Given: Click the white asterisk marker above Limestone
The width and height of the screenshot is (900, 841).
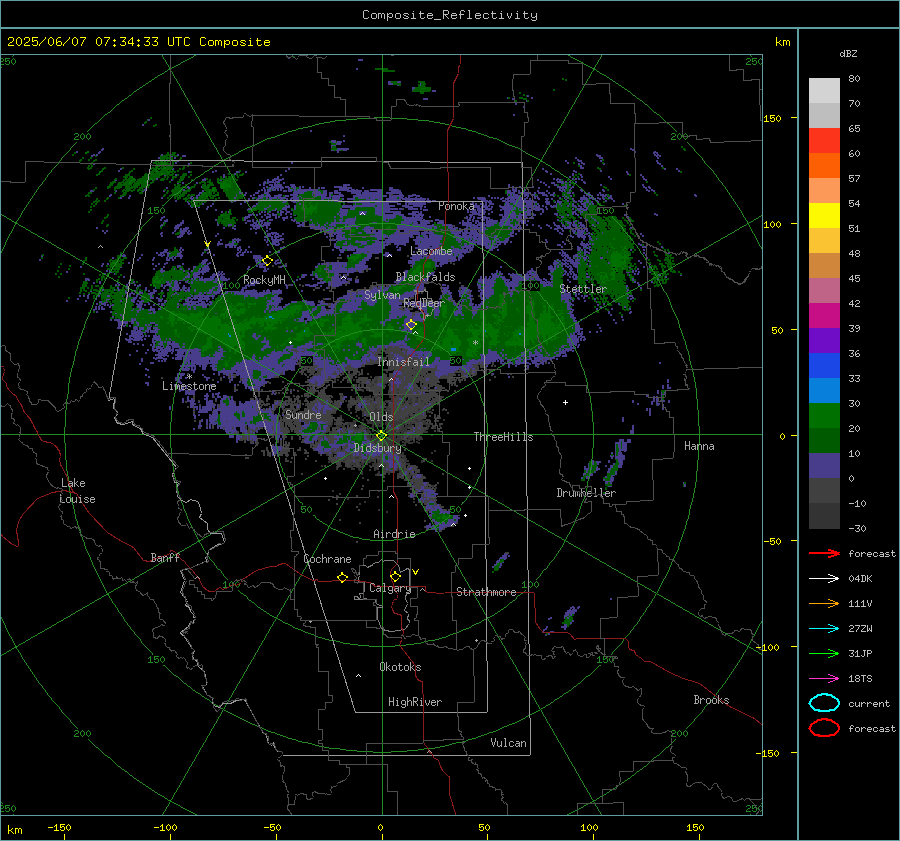Looking at the screenshot, I should tap(189, 377).
